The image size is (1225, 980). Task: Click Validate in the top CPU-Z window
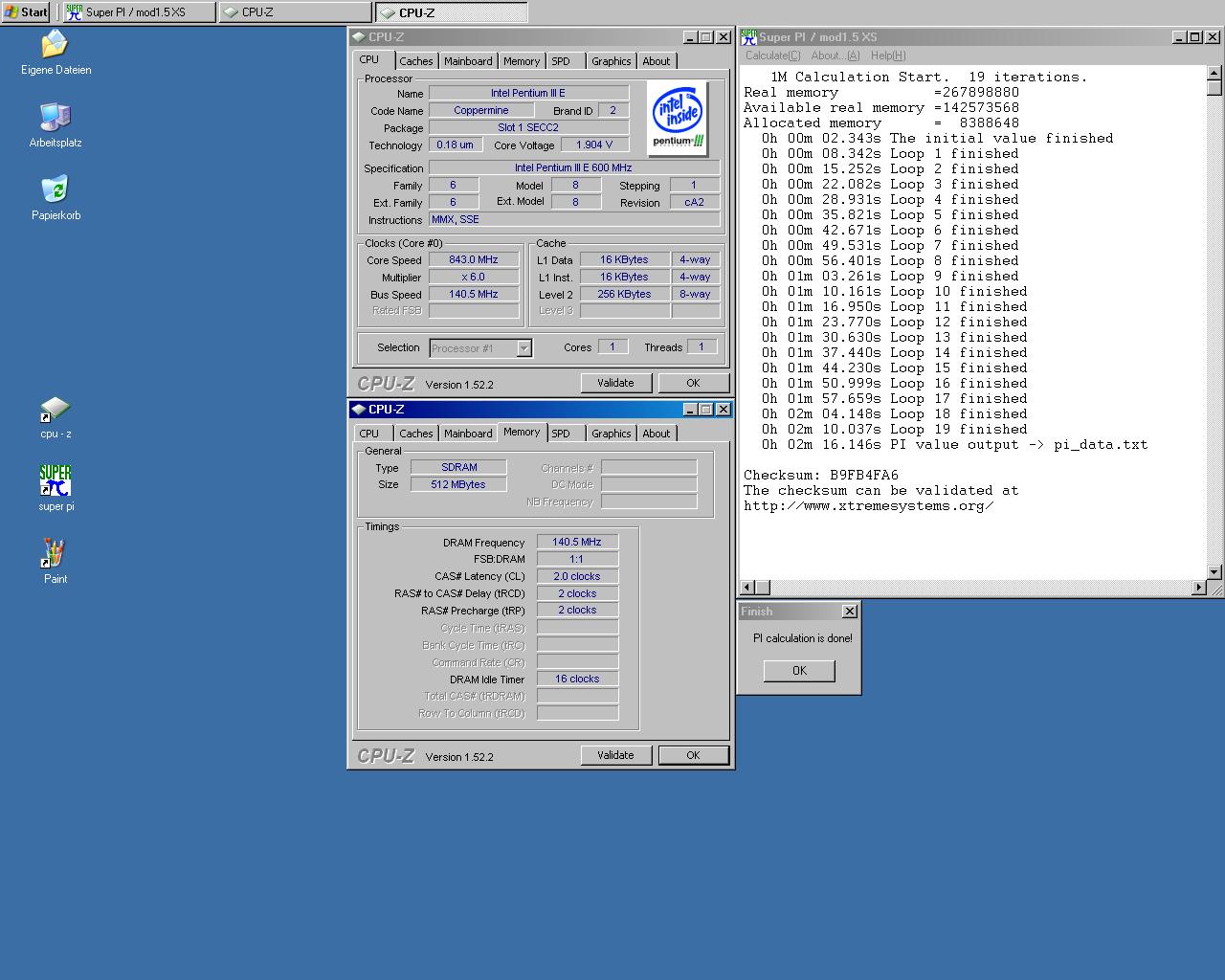tap(615, 383)
